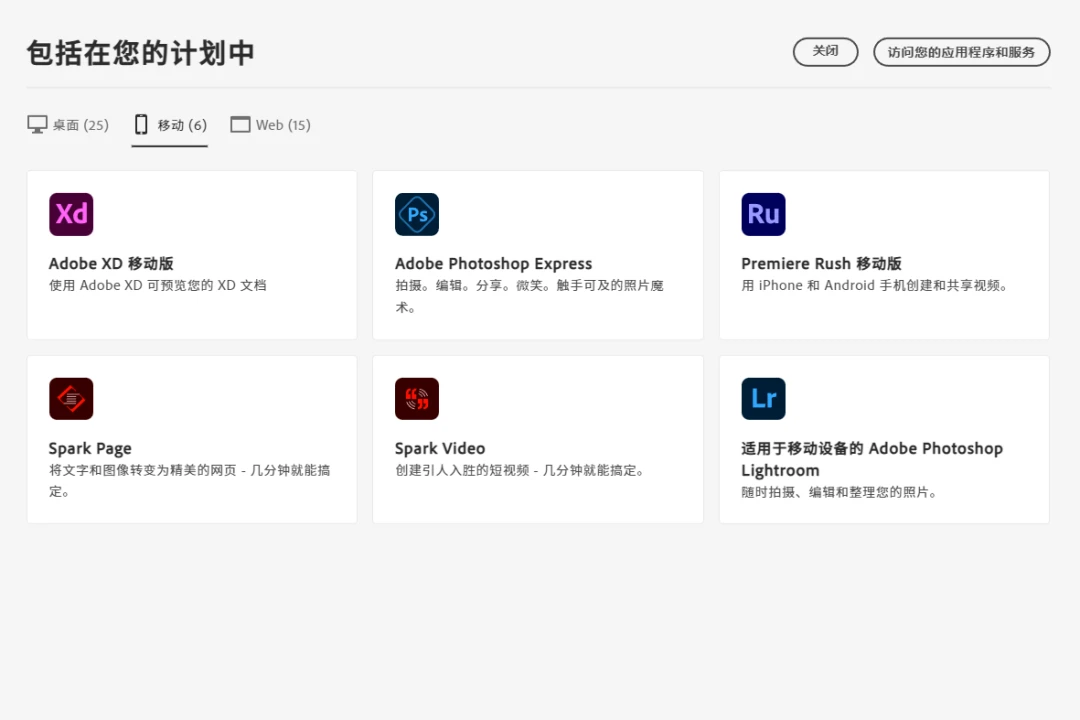Click the Photoshop Express Ps icon

417,214
